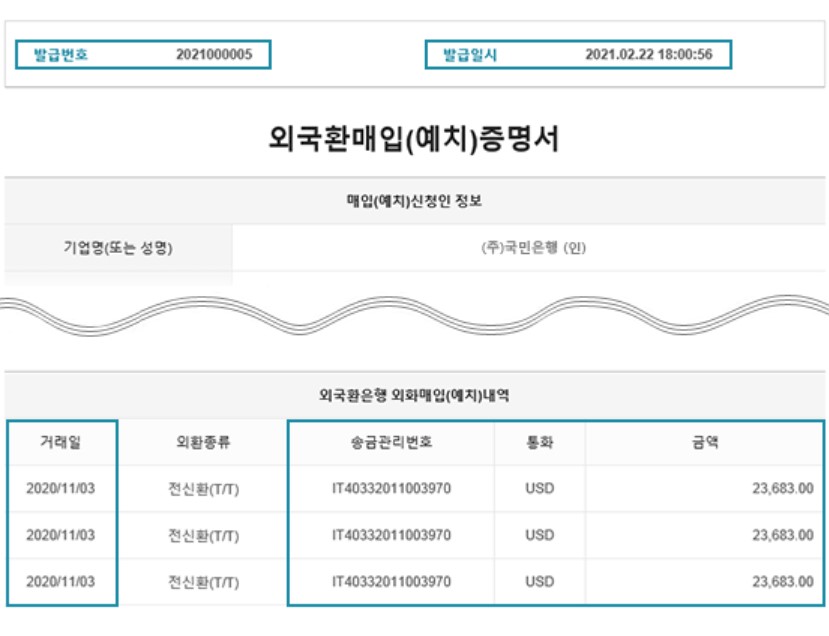This screenshot has width=829, height=636.
Task: Click the 외환종류 column header
Action: (204, 442)
